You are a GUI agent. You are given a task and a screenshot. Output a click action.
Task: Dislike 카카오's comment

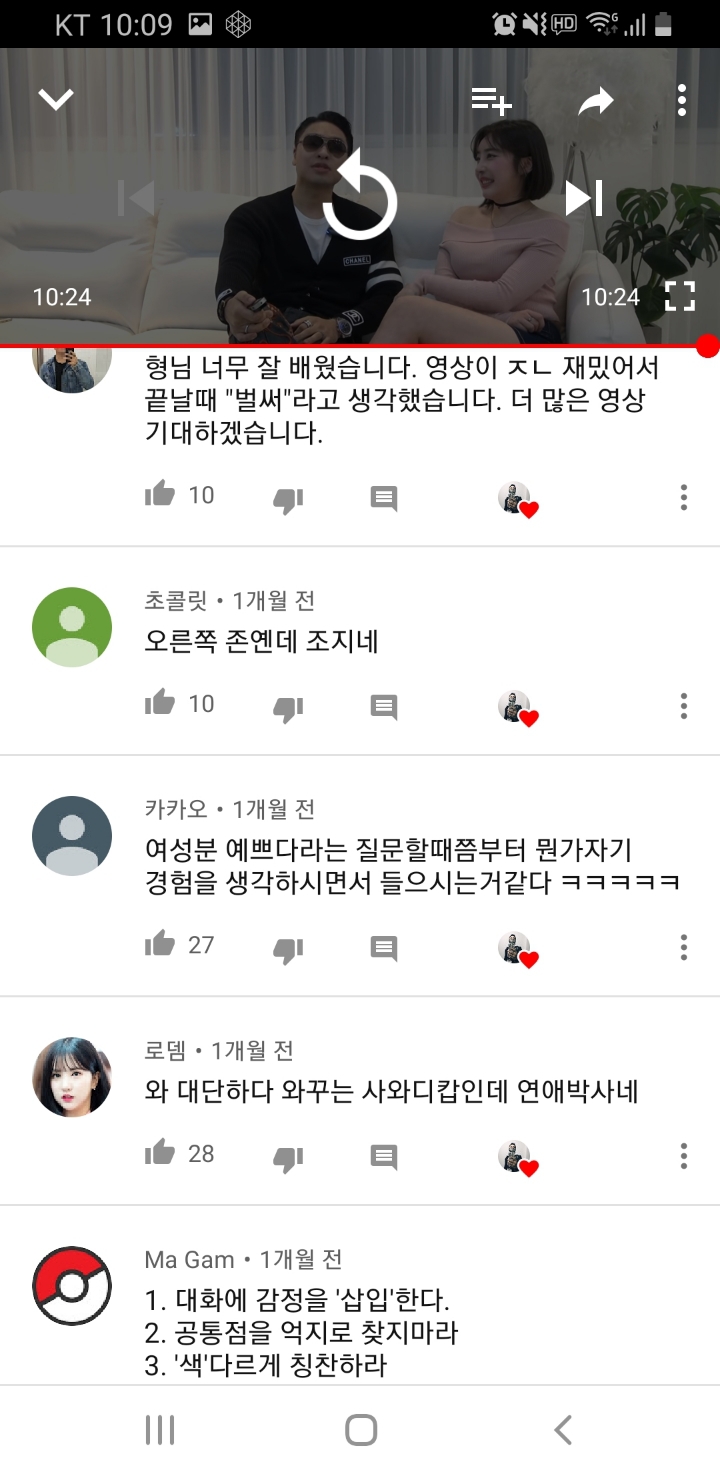(288, 949)
